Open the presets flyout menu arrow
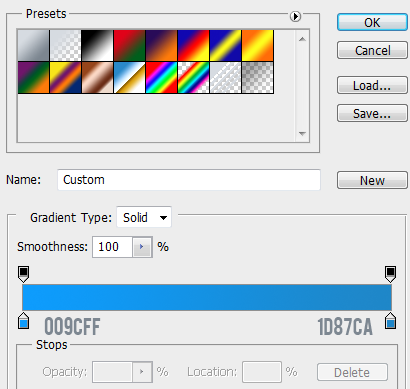Screen dimensions: 410x389 [295, 16]
